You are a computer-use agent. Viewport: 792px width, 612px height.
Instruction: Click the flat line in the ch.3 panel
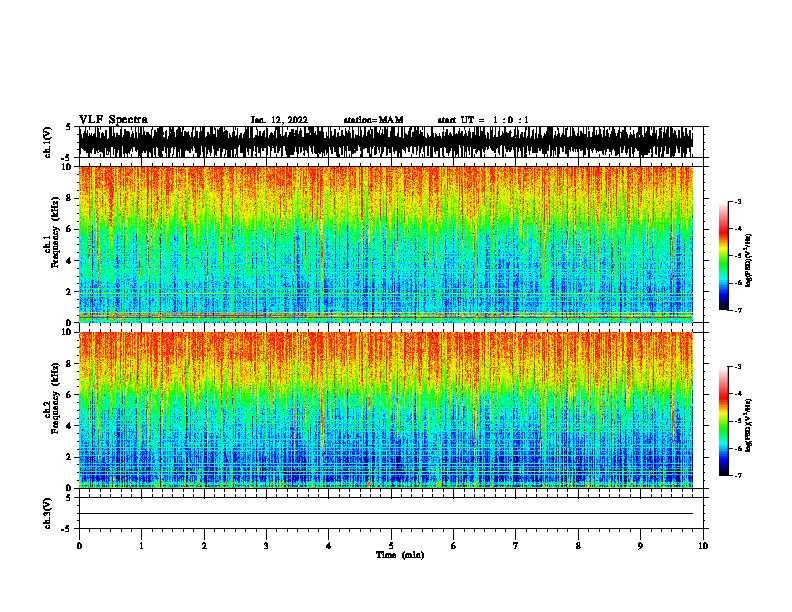386,514
